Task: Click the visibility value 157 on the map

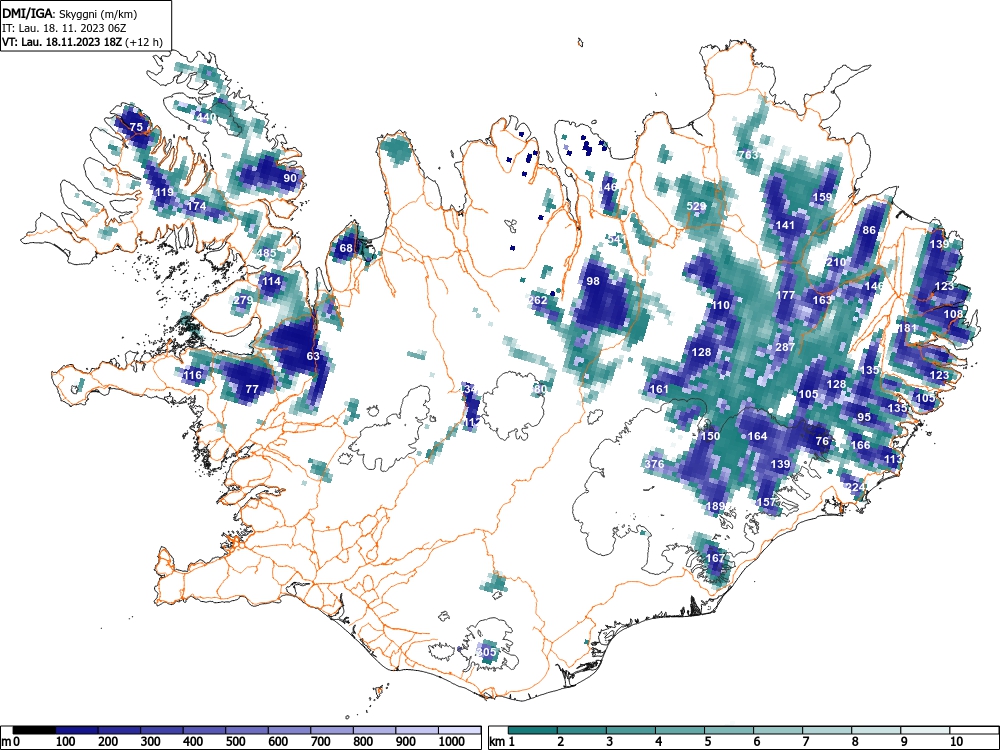Action: pos(766,502)
